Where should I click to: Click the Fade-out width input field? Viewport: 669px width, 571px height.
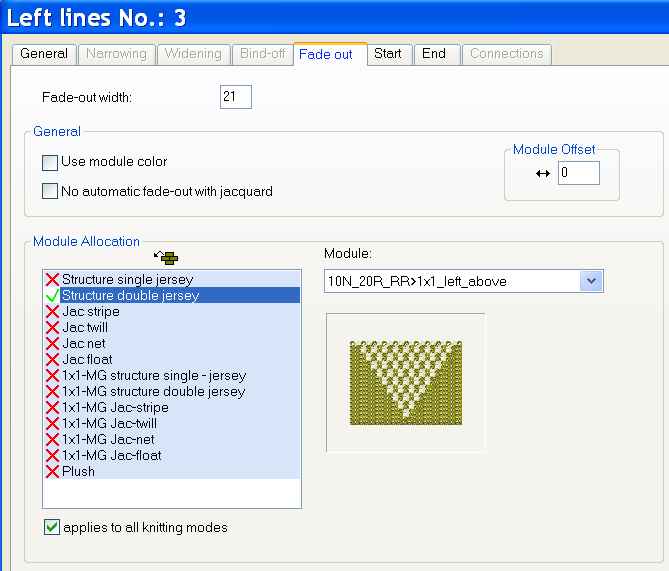pyautogui.click(x=235, y=97)
